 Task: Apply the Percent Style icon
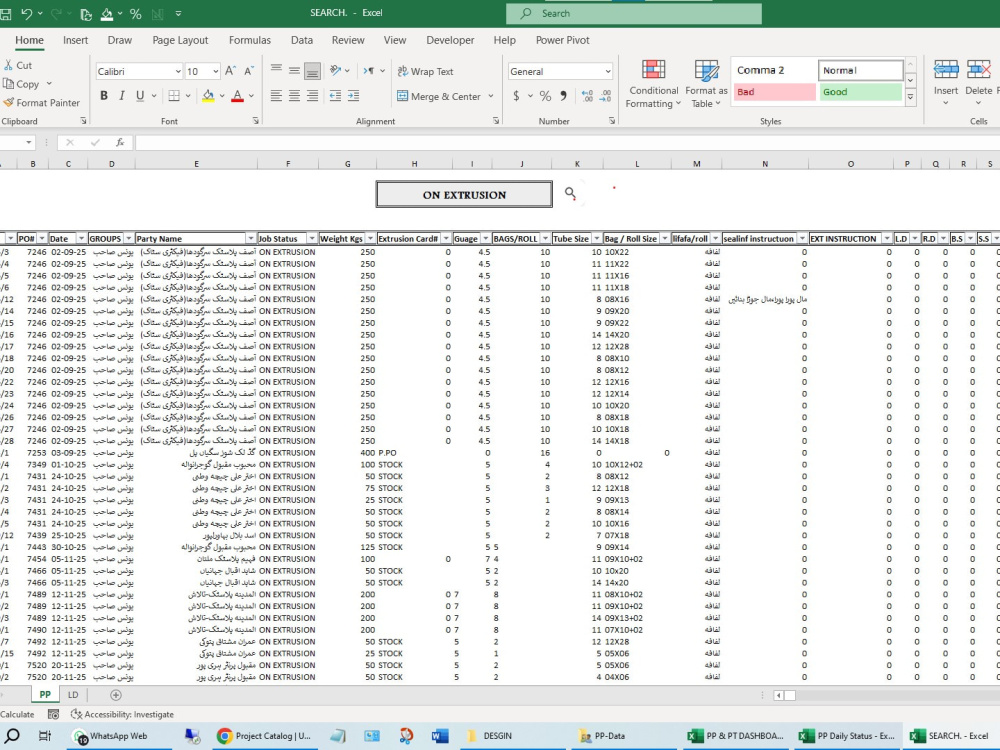(x=545, y=96)
